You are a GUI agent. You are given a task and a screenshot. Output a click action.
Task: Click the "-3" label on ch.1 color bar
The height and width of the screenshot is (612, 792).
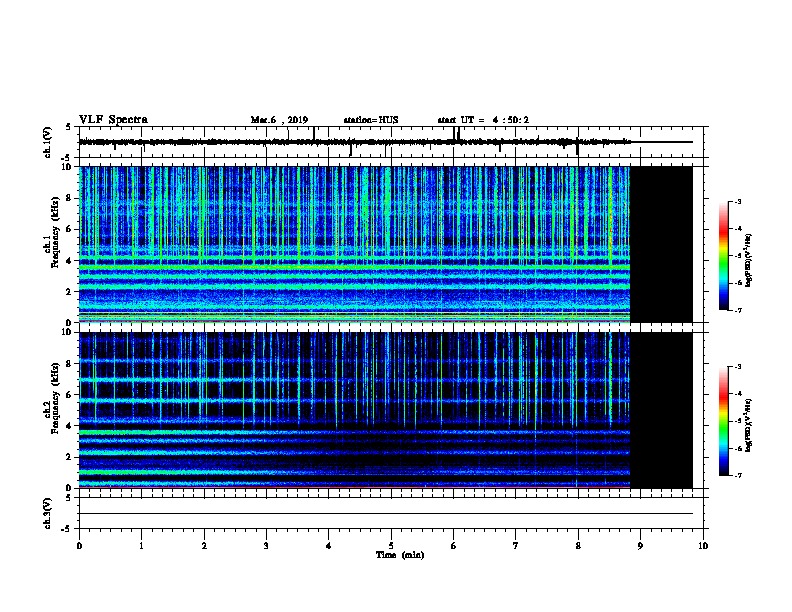coord(737,202)
